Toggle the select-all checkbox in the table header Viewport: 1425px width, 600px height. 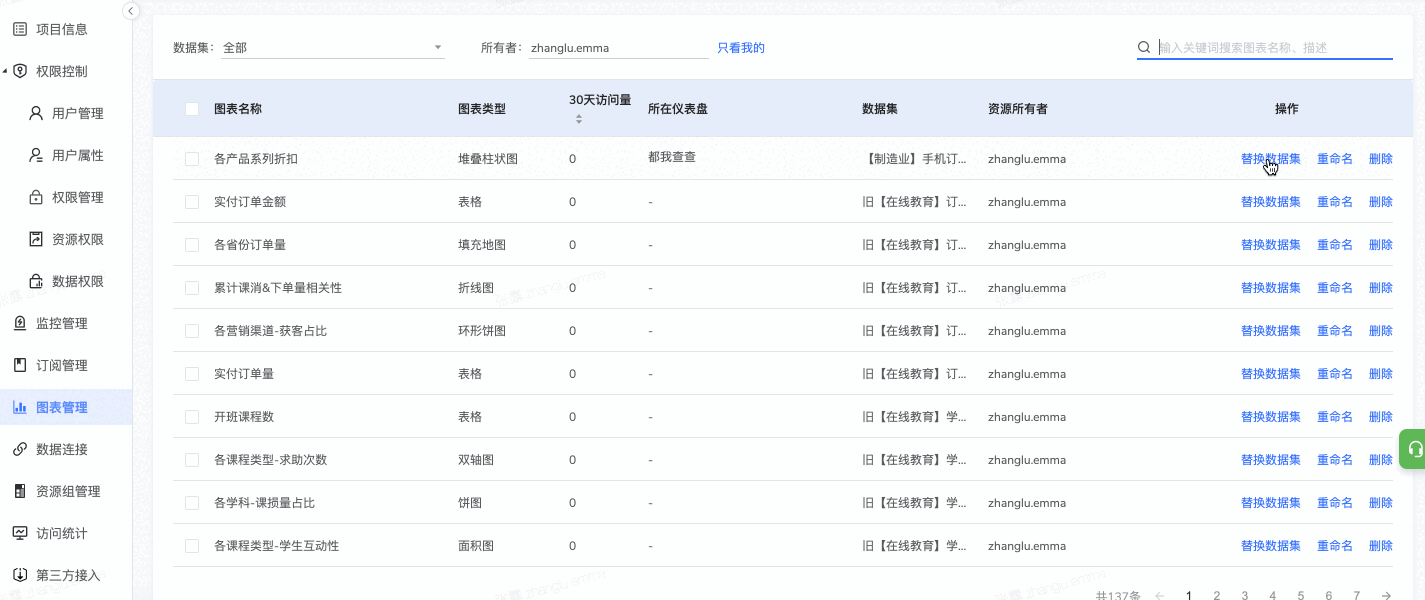pyautogui.click(x=192, y=109)
